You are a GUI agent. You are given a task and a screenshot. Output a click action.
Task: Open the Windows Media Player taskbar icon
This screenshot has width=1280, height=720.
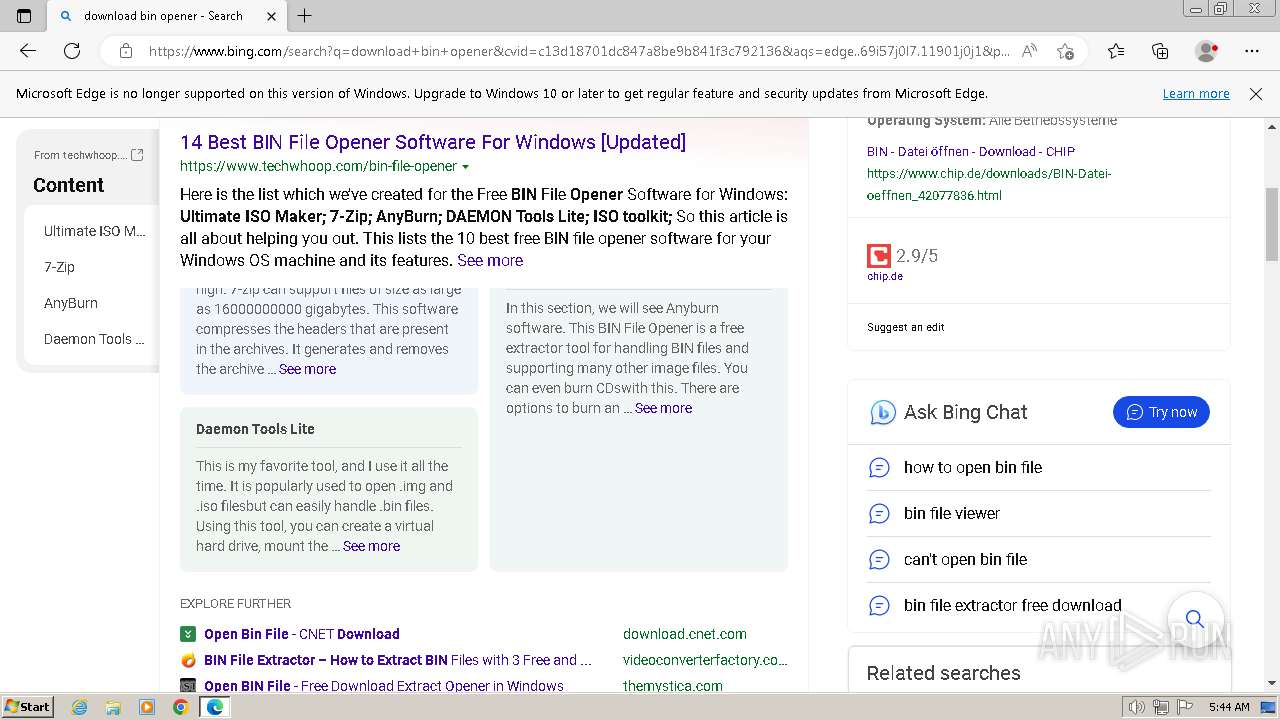(147, 707)
